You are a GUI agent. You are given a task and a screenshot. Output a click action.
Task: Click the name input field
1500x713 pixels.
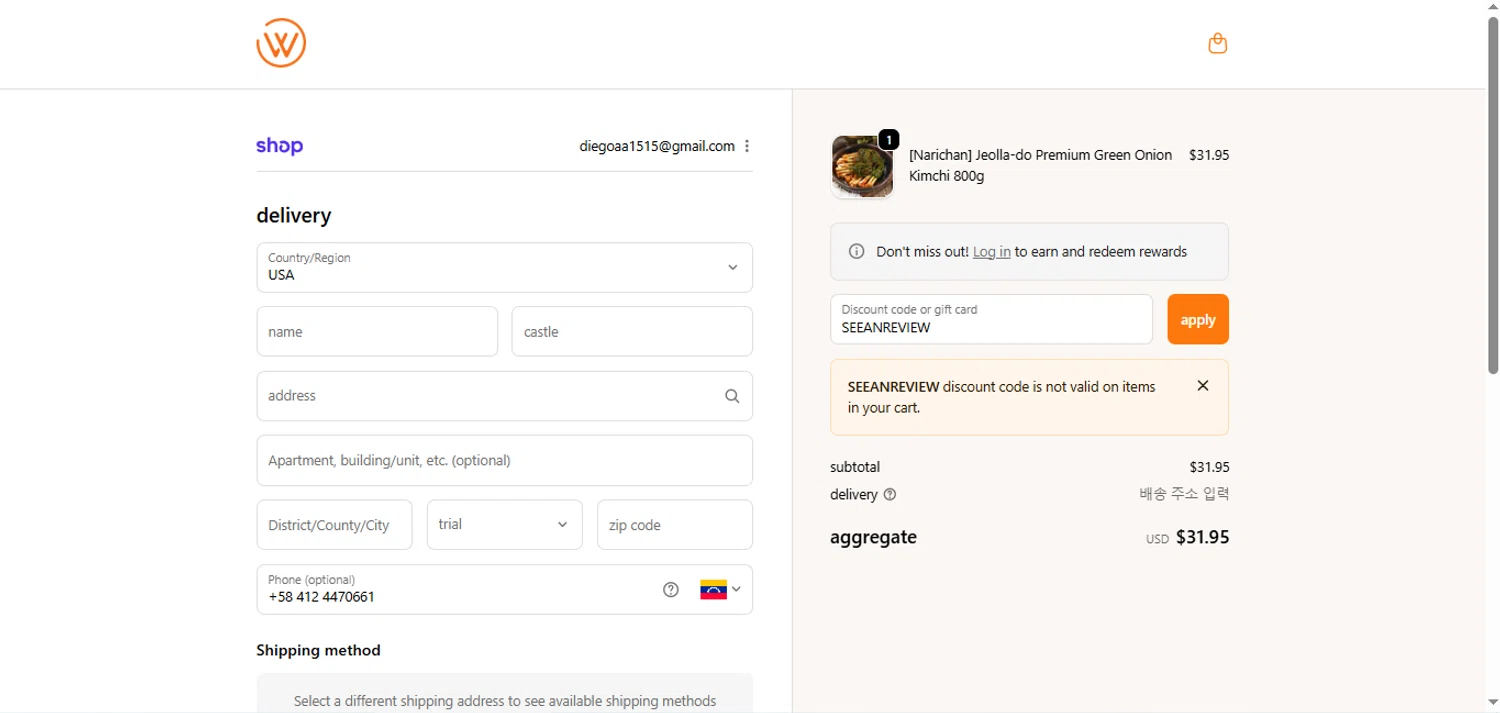(377, 331)
